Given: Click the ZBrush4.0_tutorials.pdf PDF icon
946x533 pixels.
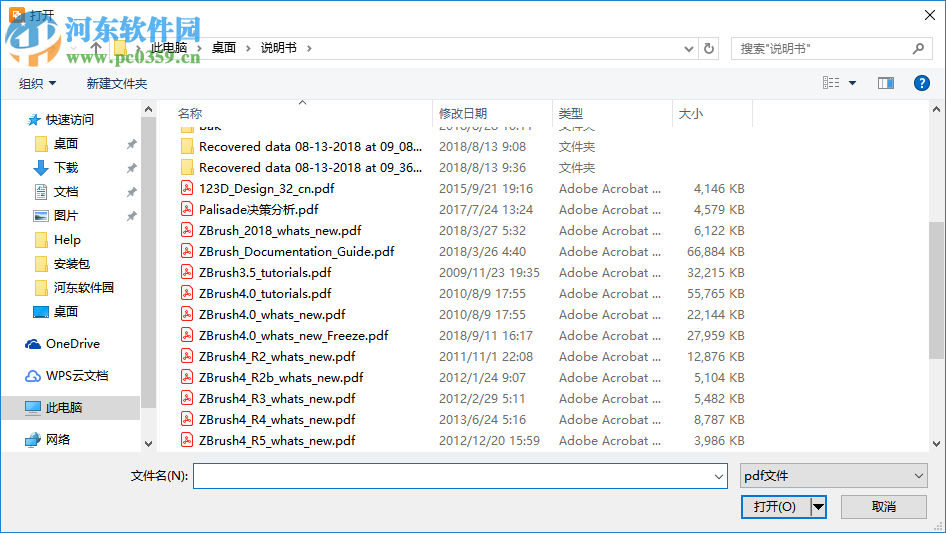Looking at the screenshot, I should click(187, 293).
